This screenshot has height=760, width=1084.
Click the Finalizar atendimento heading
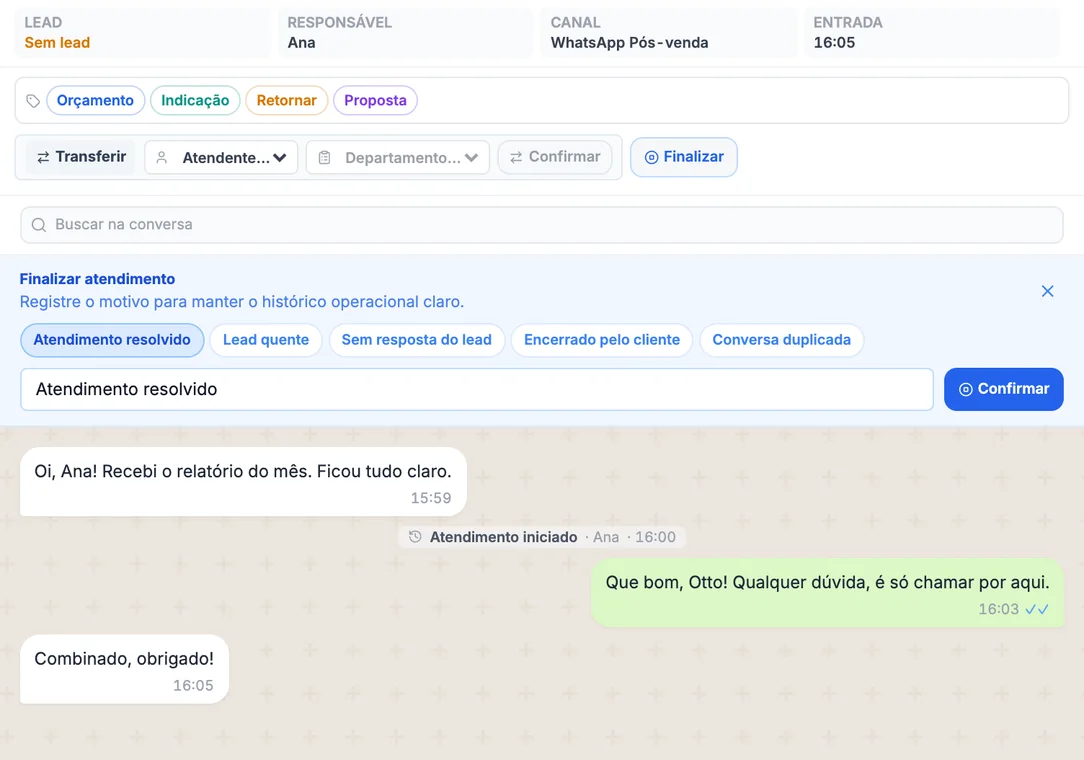tap(97, 279)
